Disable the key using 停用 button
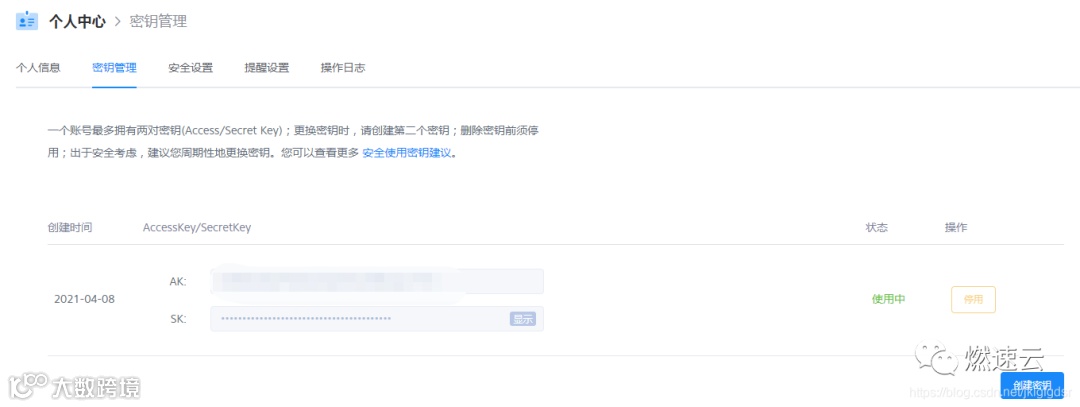Viewport: 1080px width, 407px height. (x=973, y=300)
